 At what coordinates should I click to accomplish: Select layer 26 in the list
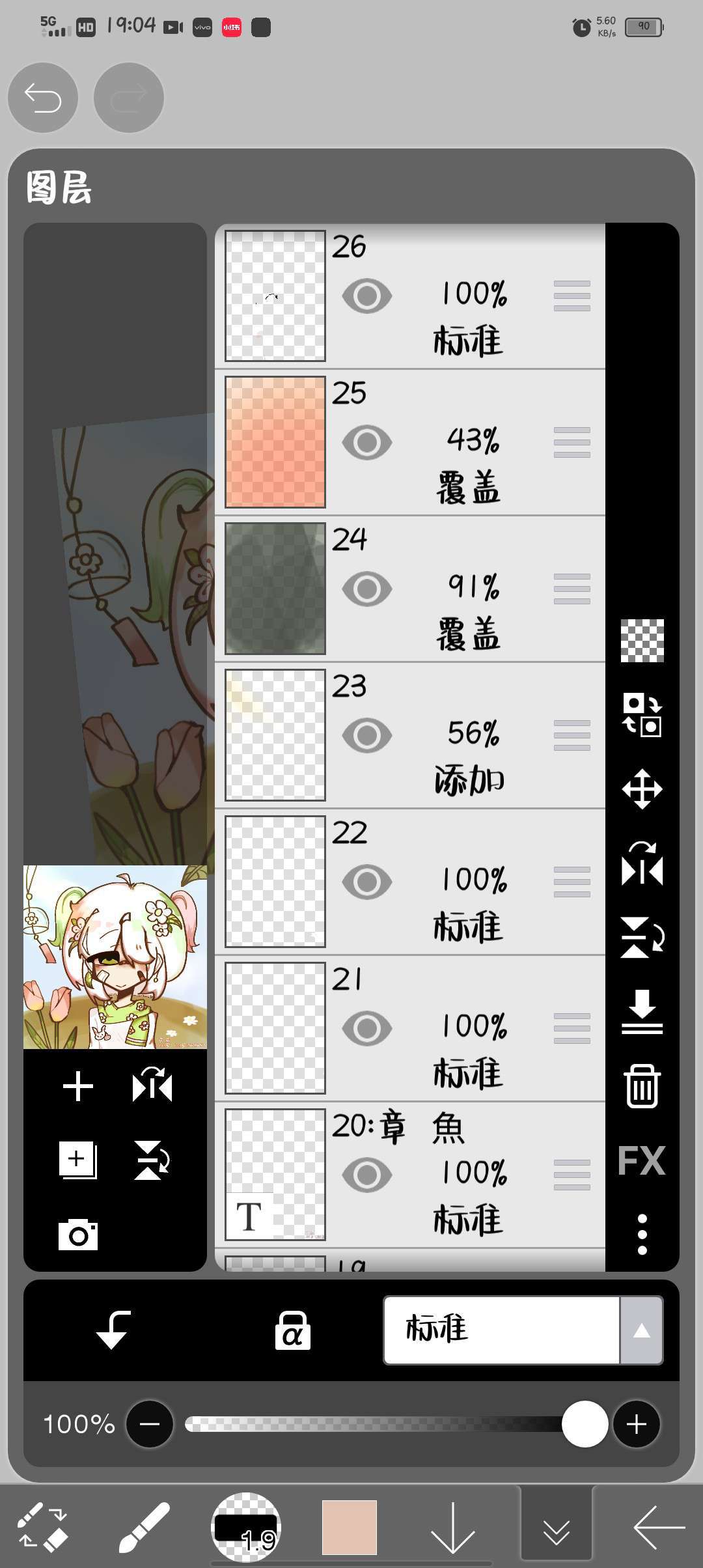click(410, 296)
